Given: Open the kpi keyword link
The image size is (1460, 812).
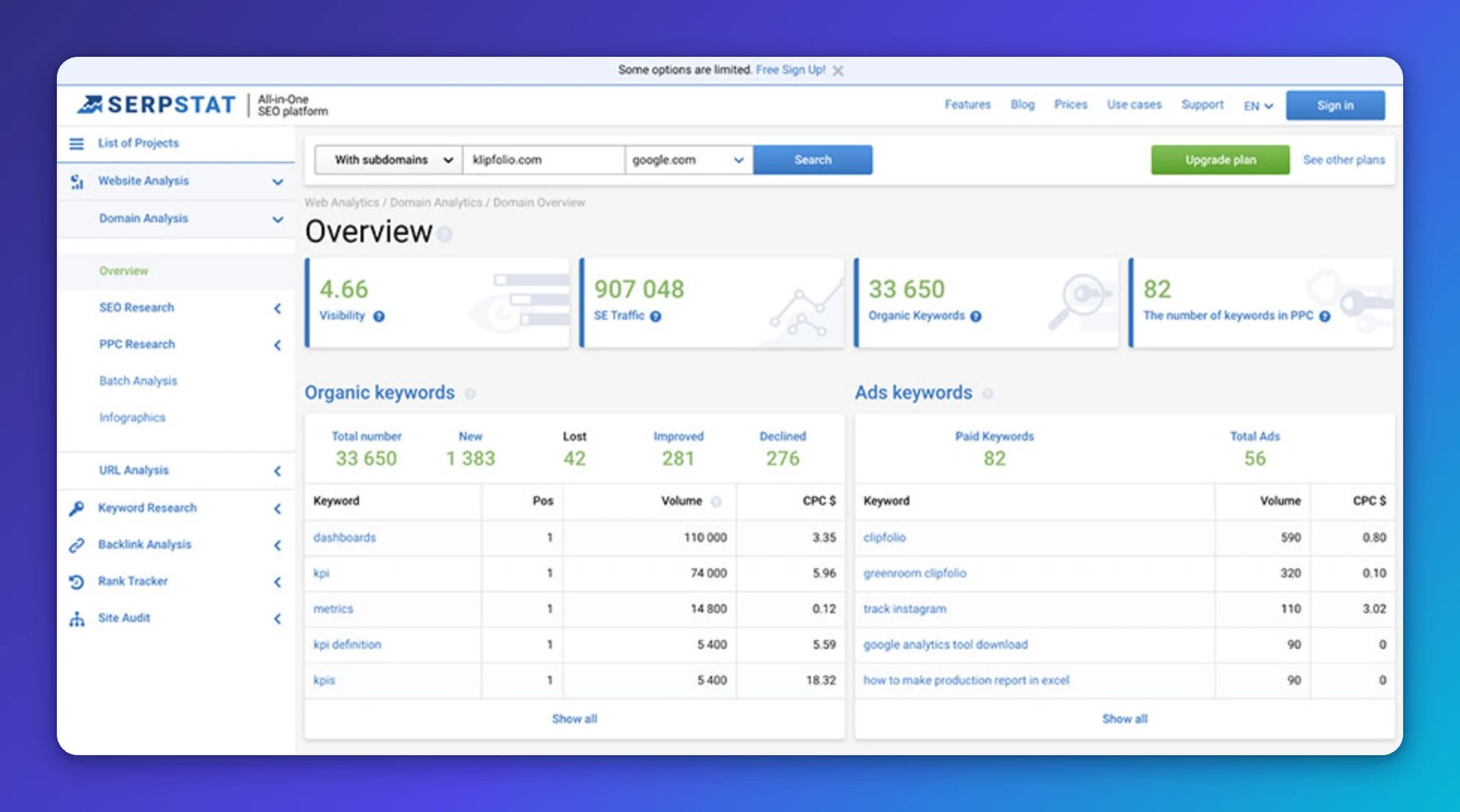Looking at the screenshot, I should (321, 573).
